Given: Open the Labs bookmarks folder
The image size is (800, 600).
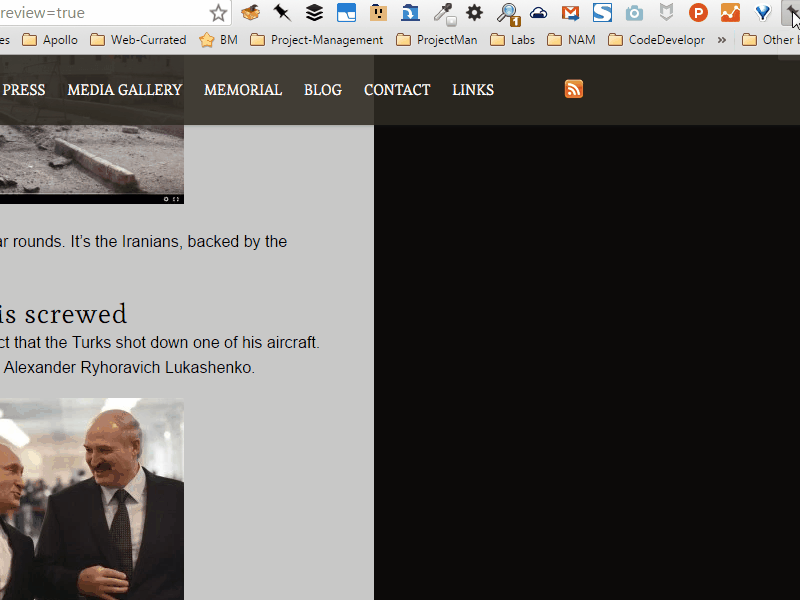Looking at the screenshot, I should coord(512,40).
